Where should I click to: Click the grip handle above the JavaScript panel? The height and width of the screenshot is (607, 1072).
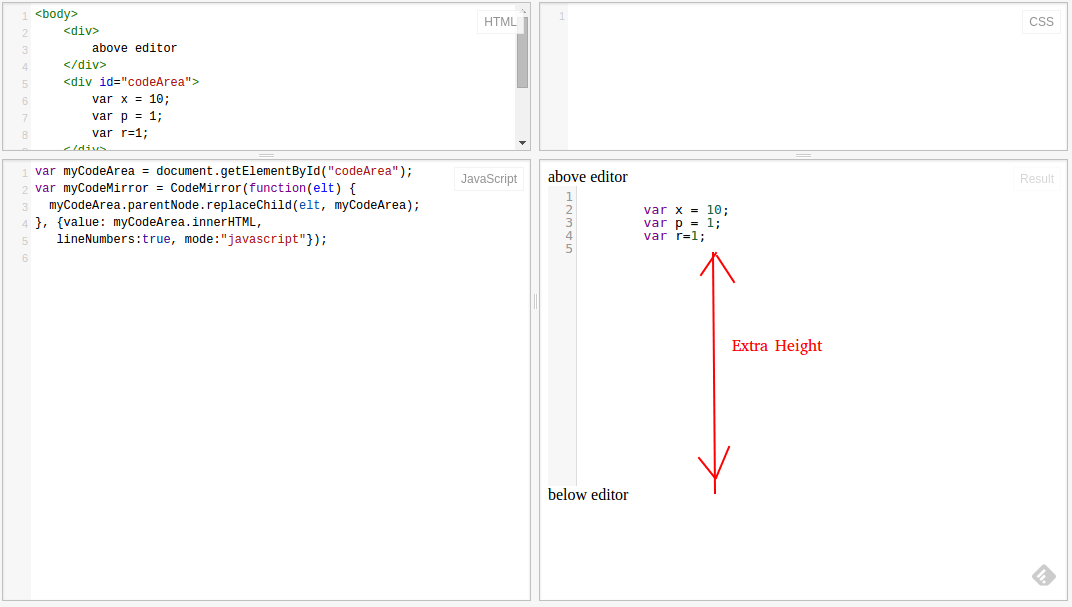coord(266,156)
